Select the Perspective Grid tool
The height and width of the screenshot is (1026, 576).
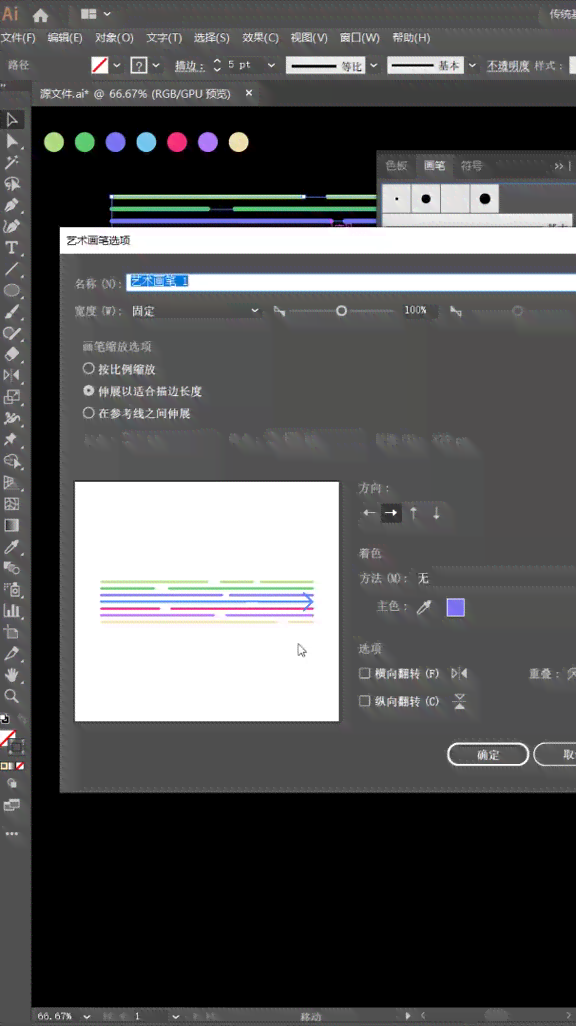[x=12, y=483]
